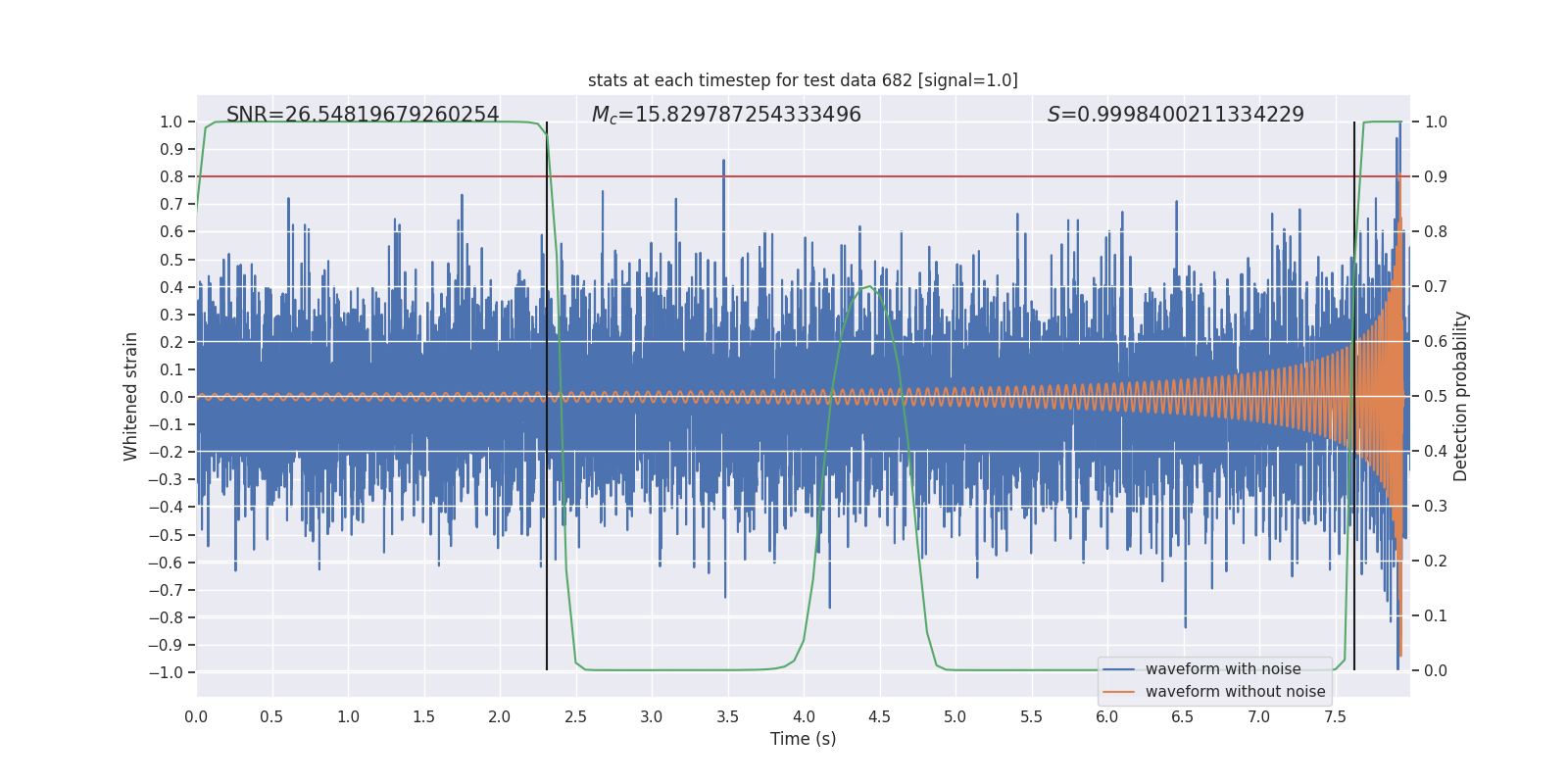The image size is (1568, 784).
Task: Click the black vertical line near 2.3 seconds
Action: click(547, 396)
